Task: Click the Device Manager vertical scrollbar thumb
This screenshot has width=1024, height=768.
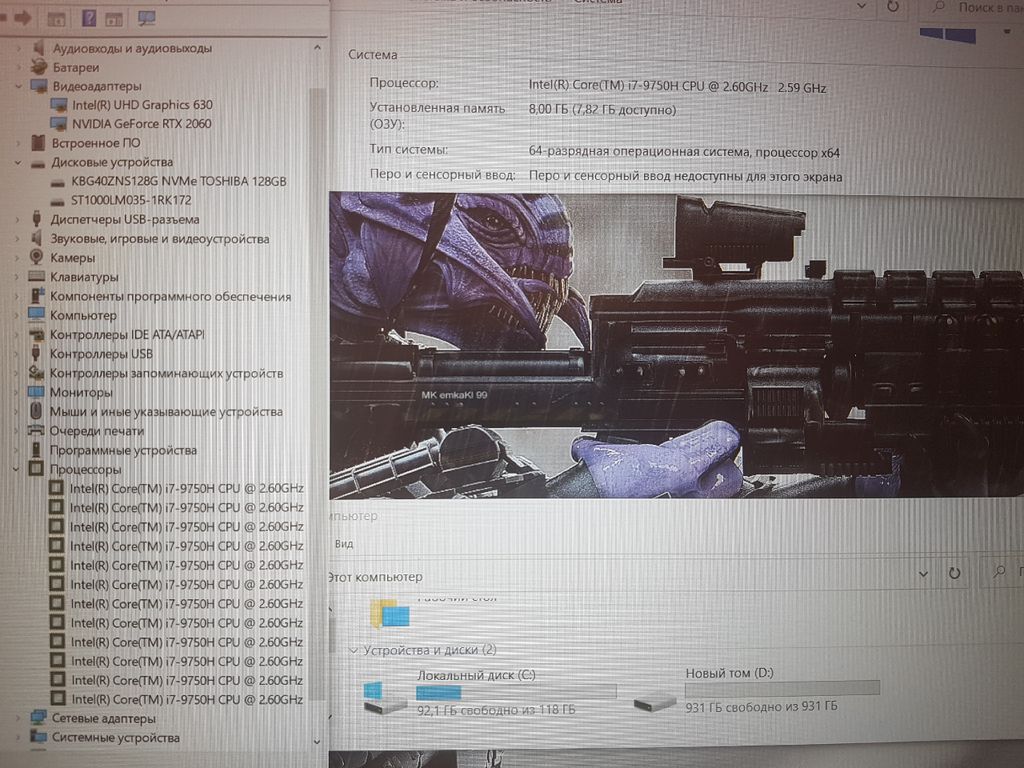Action: tap(317, 392)
